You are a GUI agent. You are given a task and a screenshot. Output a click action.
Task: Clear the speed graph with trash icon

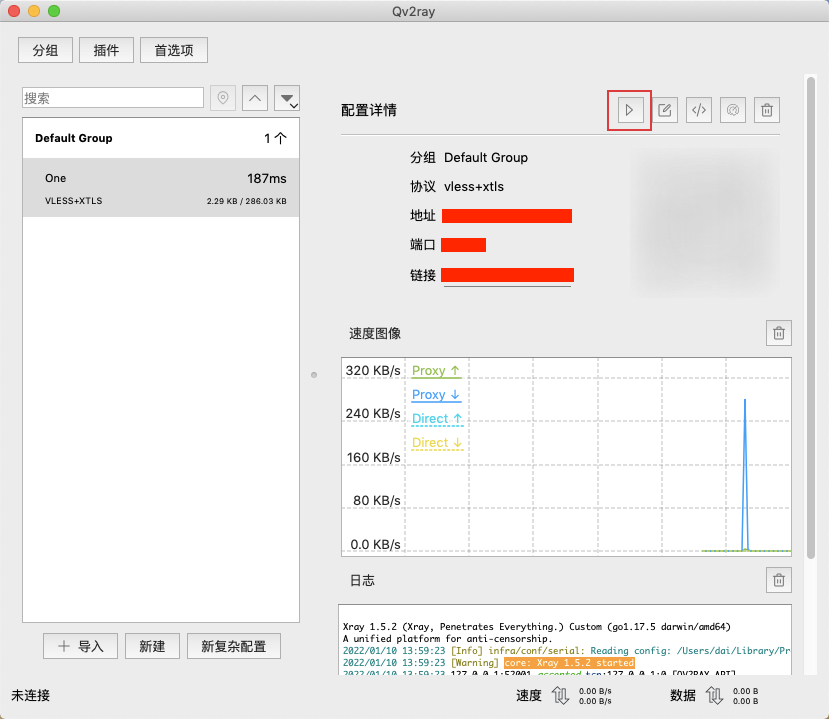point(779,333)
